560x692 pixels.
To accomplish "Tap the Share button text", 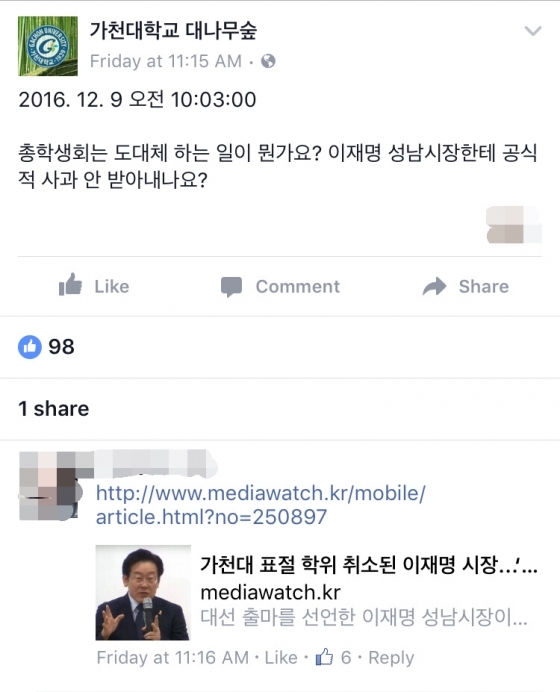I will 484,286.
